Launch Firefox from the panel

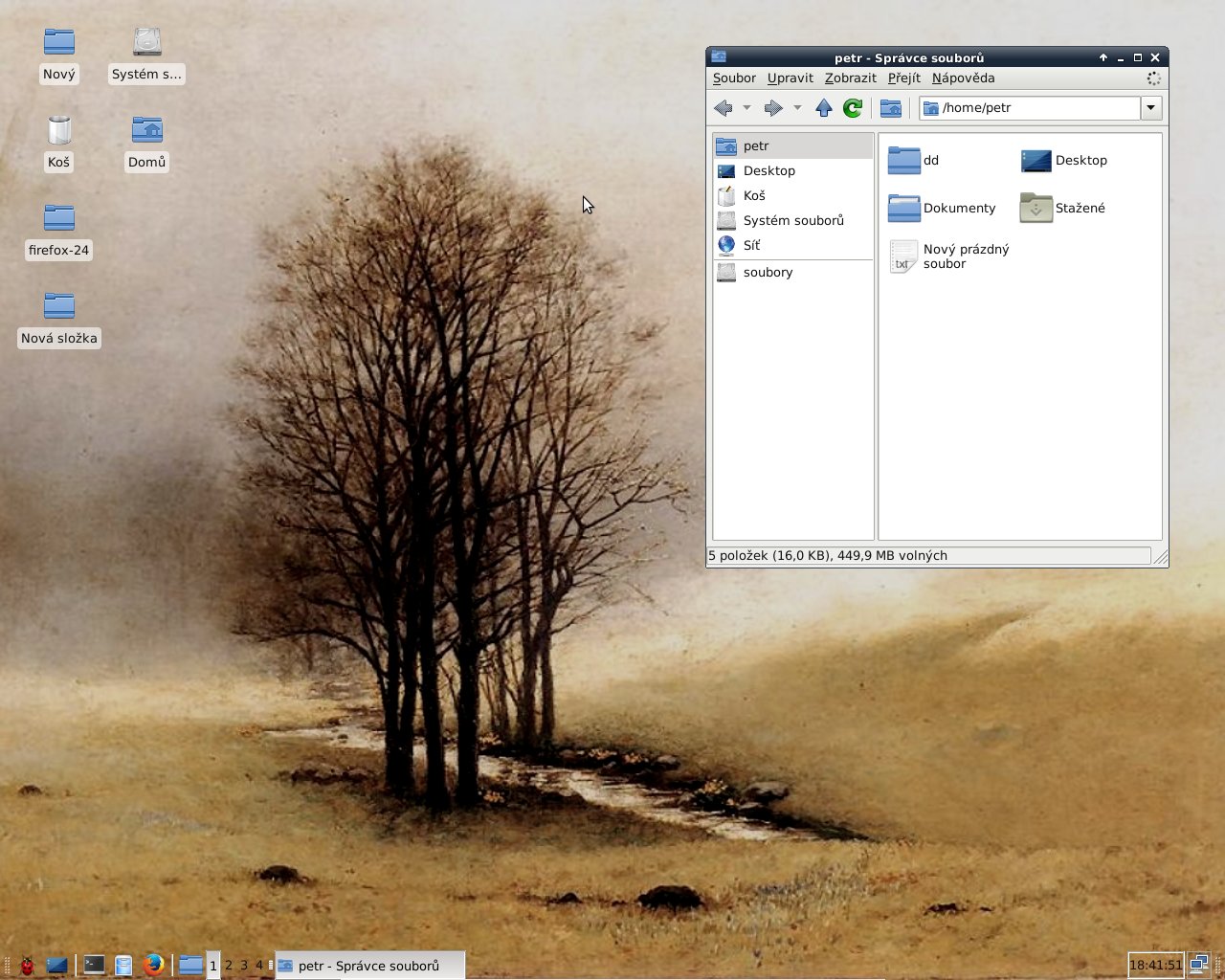(x=153, y=965)
